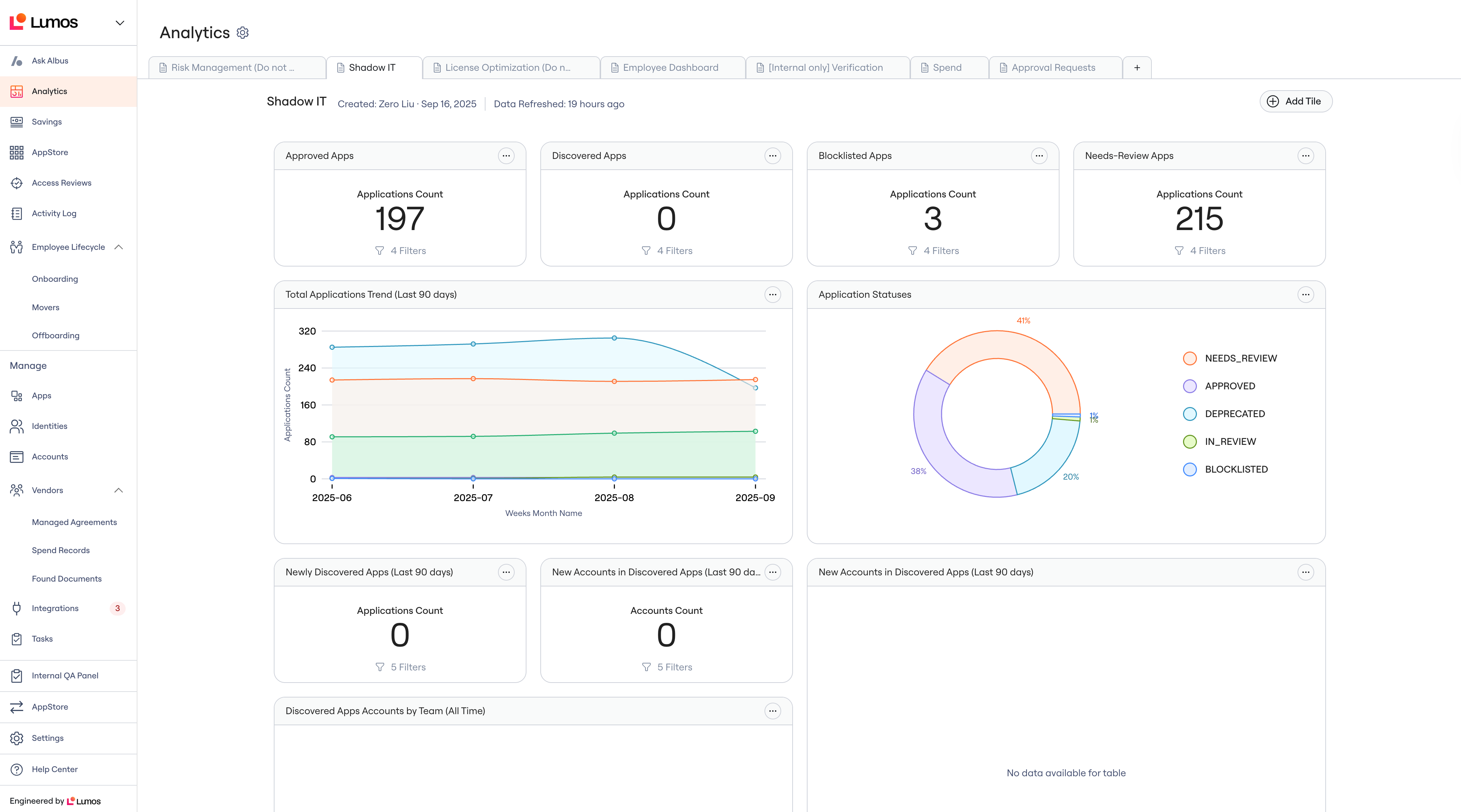
Task: Collapse the Vendors section
Action: (x=119, y=490)
